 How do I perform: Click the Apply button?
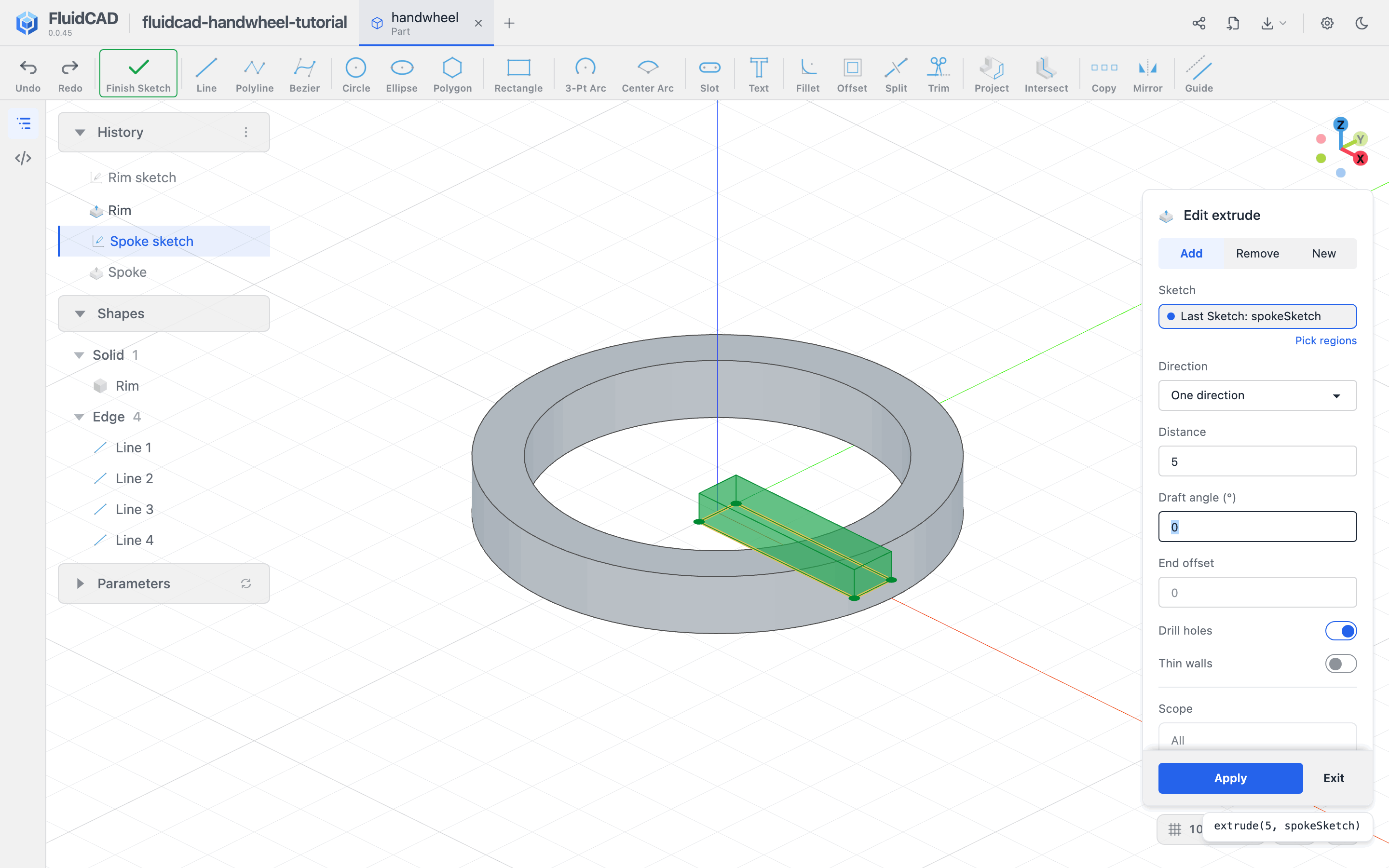(x=1230, y=778)
